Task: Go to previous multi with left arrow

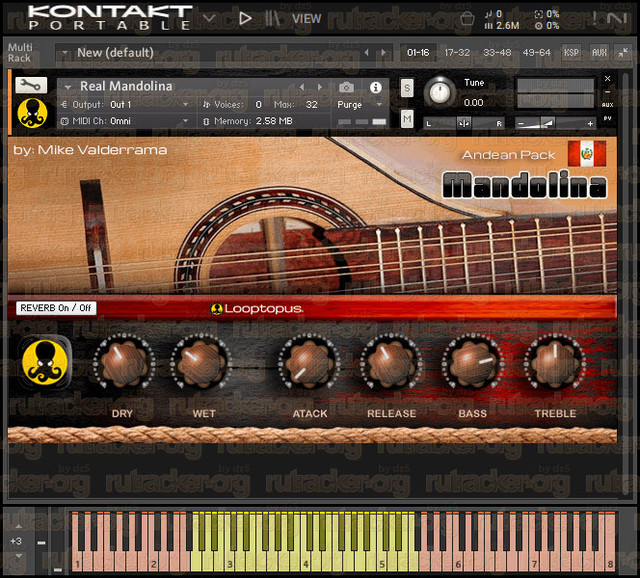Action: 366,53
